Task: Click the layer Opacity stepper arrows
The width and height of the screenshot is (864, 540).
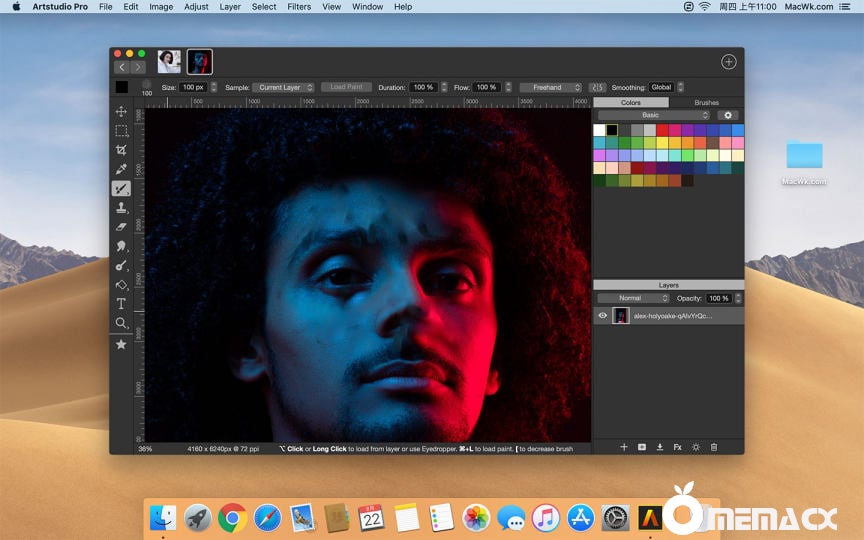Action: [738, 298]
